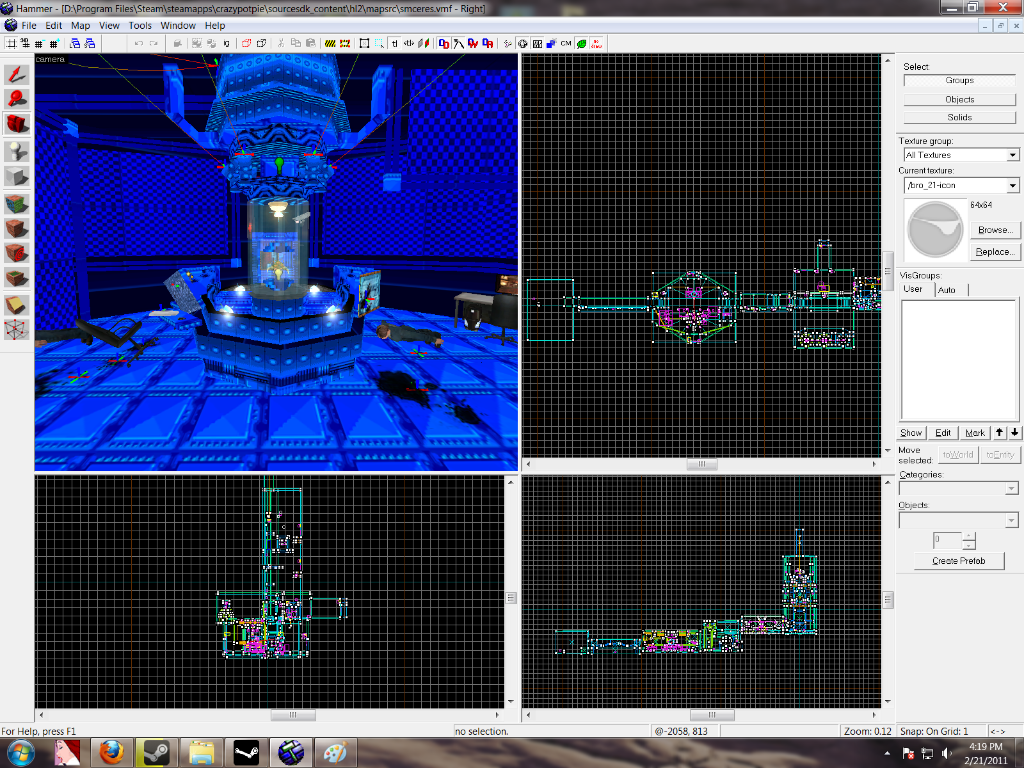The height and width of the screenshot is (768, 1024).
Task: Select the Apply Decals tool
Action: point(16,253)
